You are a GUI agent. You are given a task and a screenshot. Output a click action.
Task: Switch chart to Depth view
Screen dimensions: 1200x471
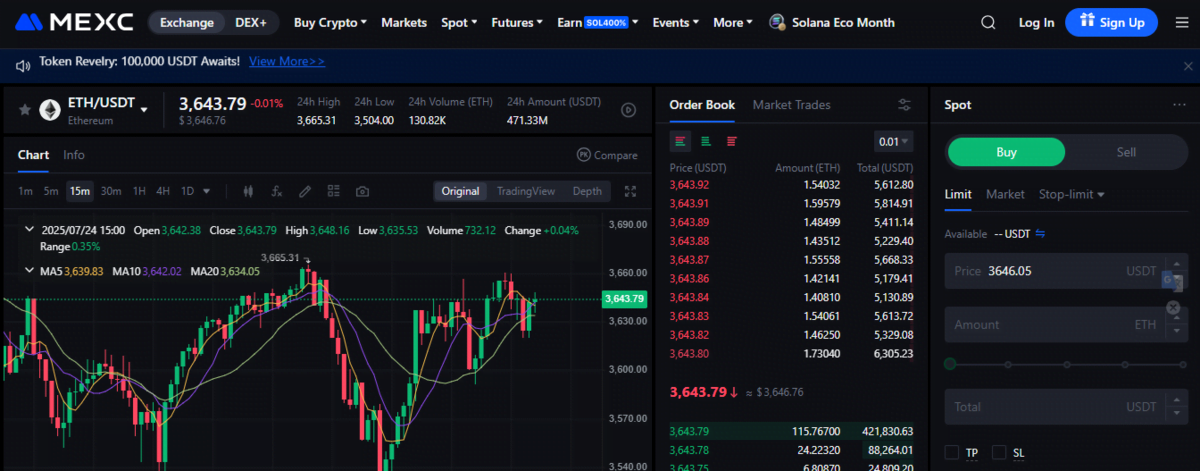tap(587, 191)
